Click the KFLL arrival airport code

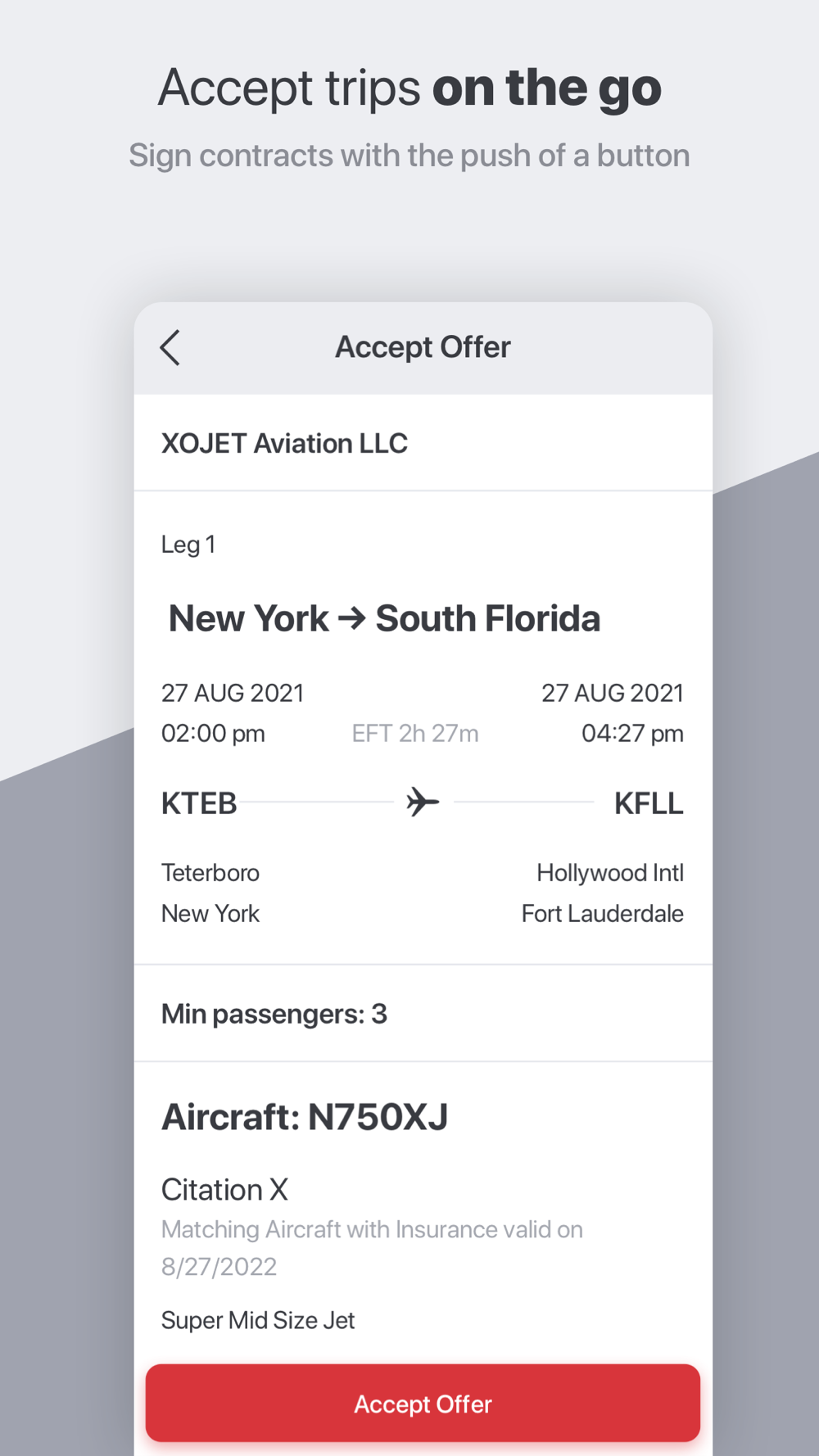[648, 803]
